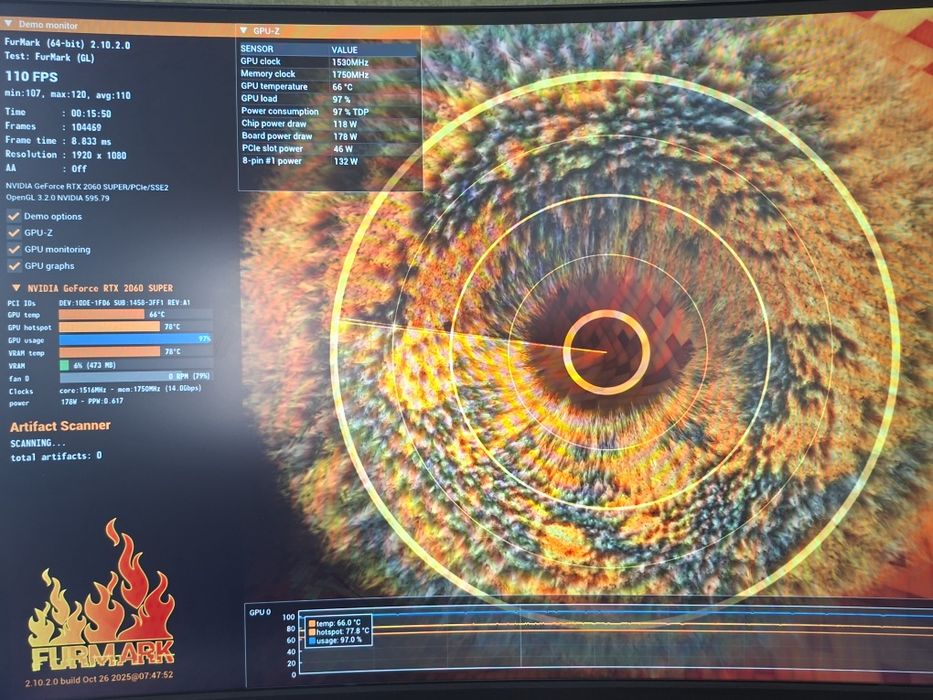Click the 'GPU 0' graph label

pos(260,612)
